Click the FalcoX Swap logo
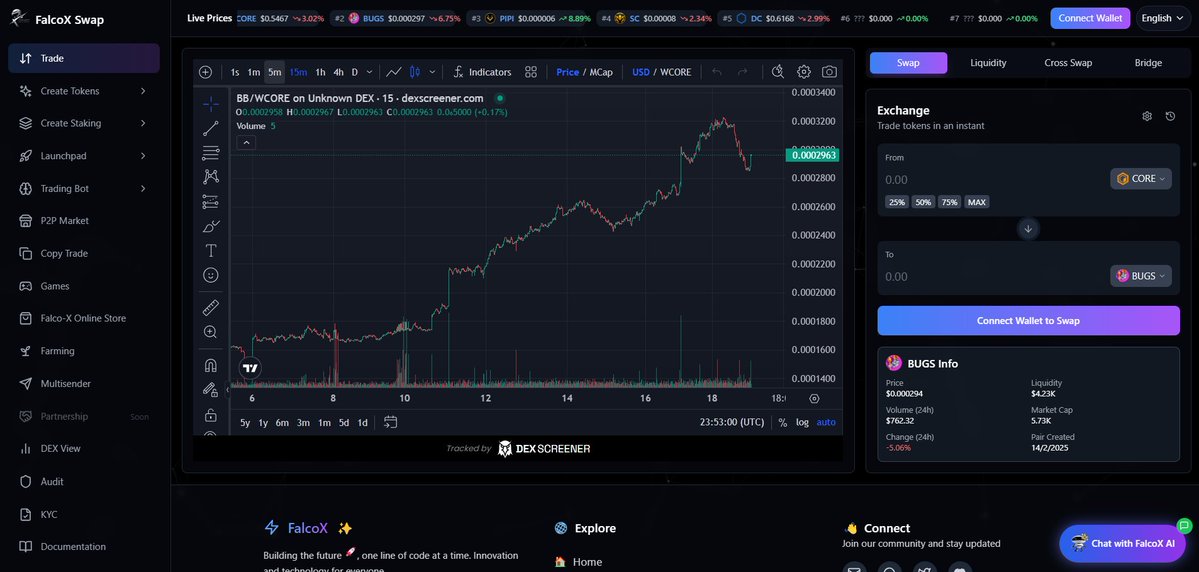This screenshot has height=572, width=1199. tap(57, 19)
